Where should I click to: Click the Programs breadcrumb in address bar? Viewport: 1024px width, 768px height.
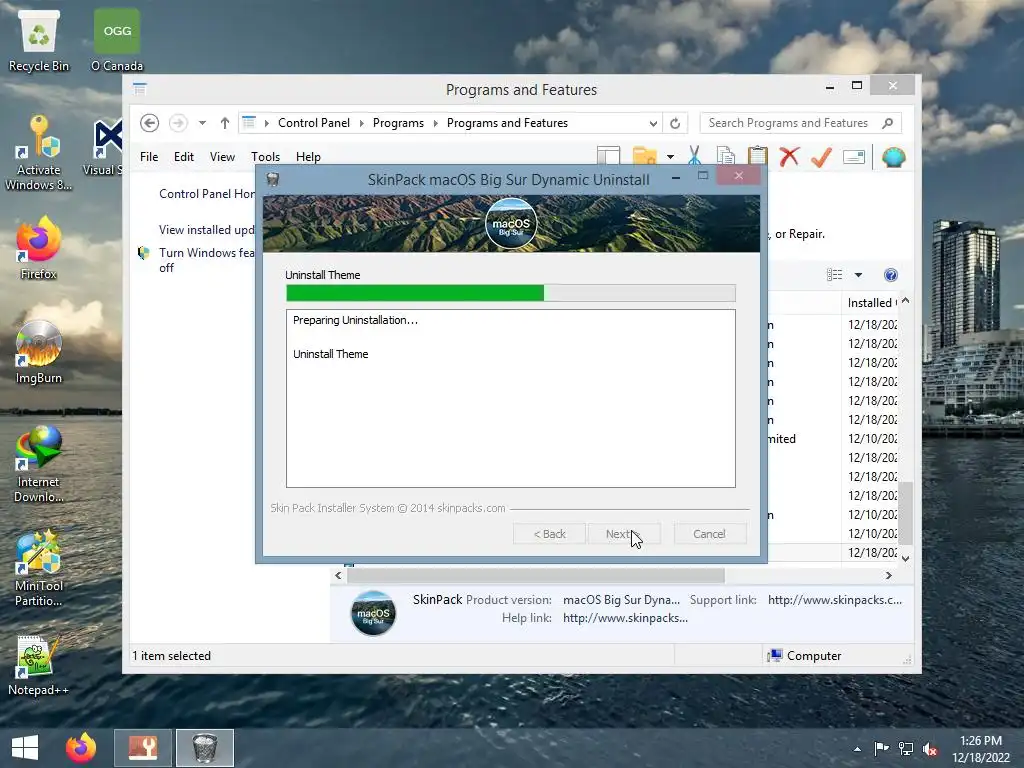[398, 123]
